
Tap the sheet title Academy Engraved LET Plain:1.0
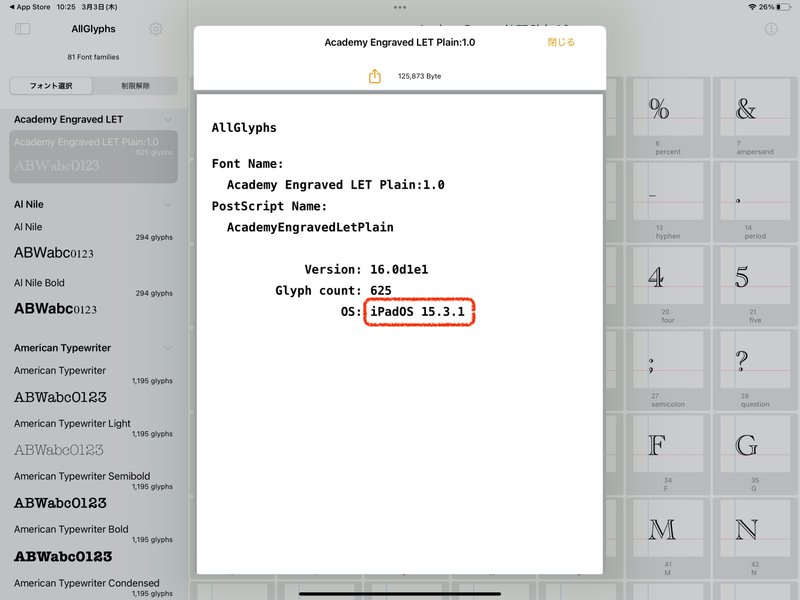pos(399,42)
